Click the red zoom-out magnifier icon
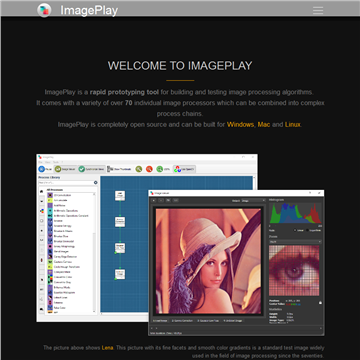This screenshot has width=360, height=360. pos(149,169)
